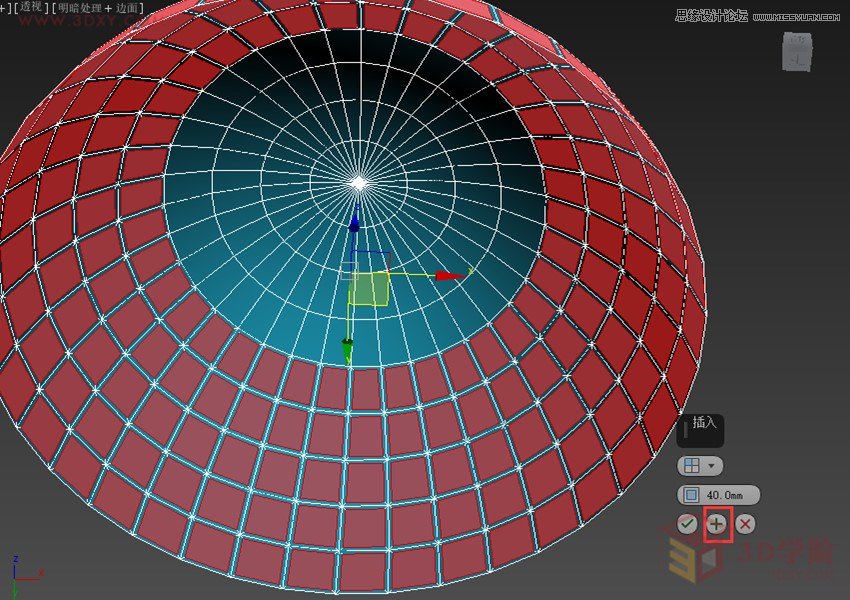Viewport: 850px width, 600px height.
Task: Select the red X-axis gizmo arrow
Action: [450, 275]
